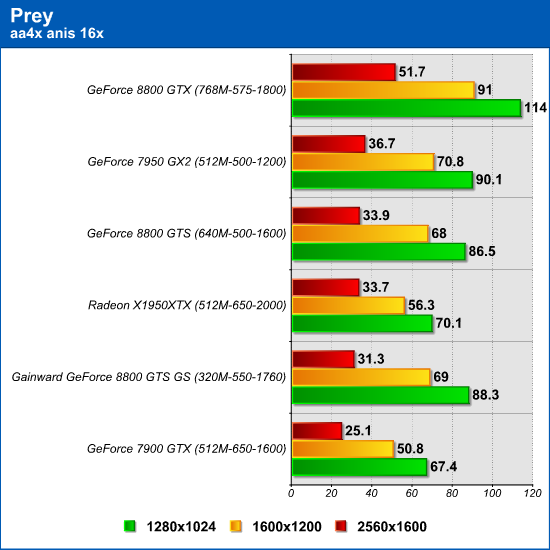Click the 51.7 value label
The image size is (550, 550).
click(x=412, y=72)
